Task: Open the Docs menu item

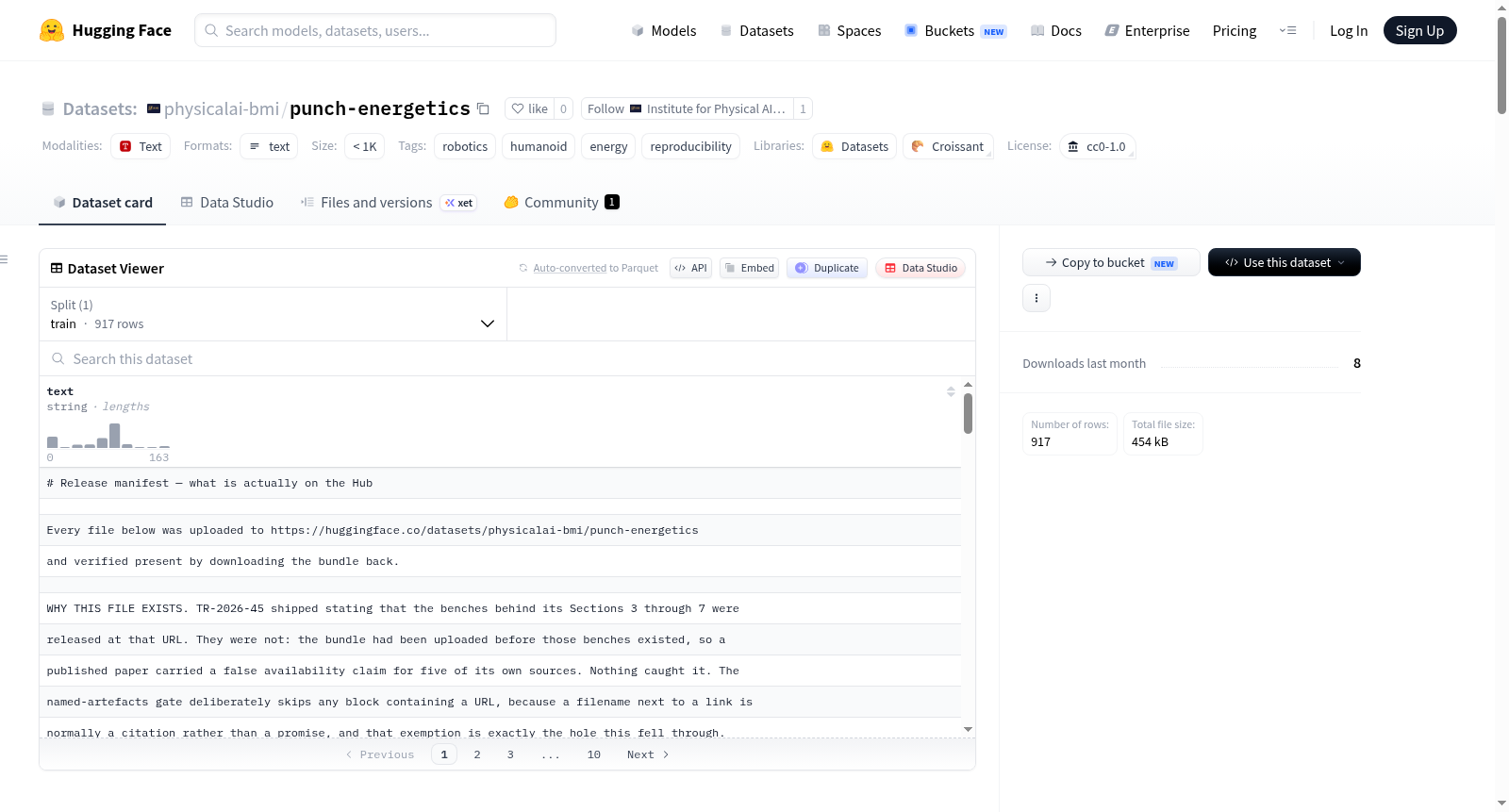Action: pos(1056,30)
